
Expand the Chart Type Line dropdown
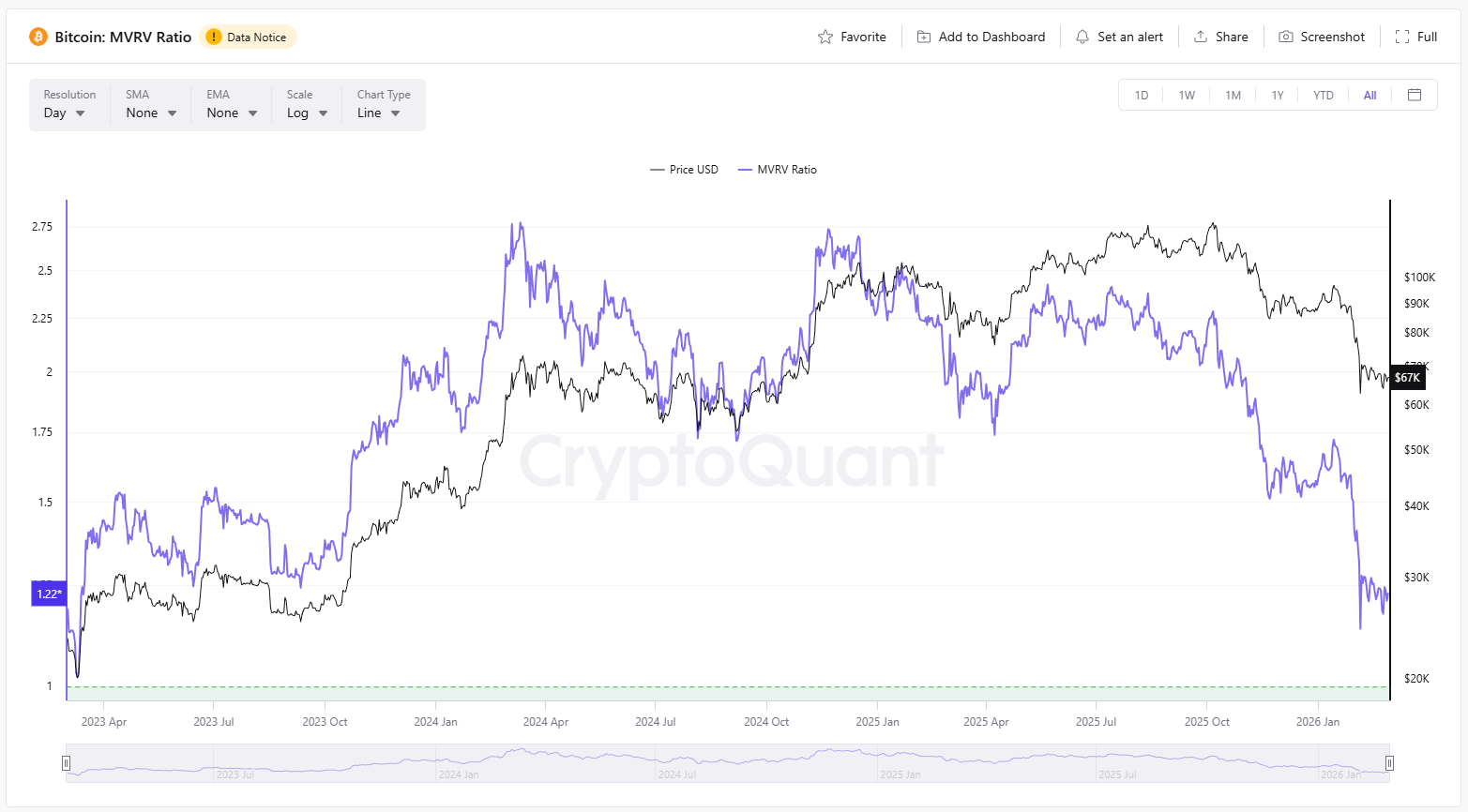(x=378, y=113)
